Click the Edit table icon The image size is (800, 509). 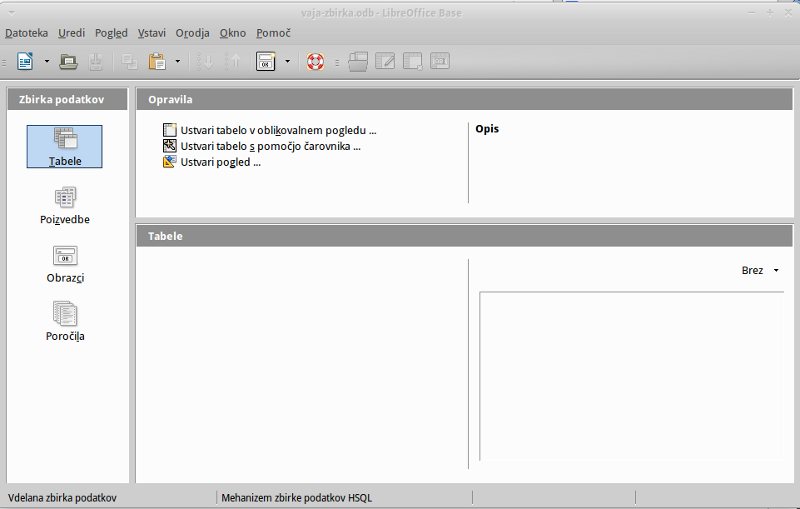click(x=385, y=61)
